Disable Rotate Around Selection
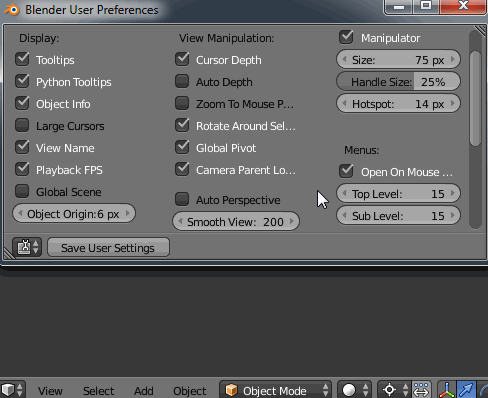 coord(182,126)
